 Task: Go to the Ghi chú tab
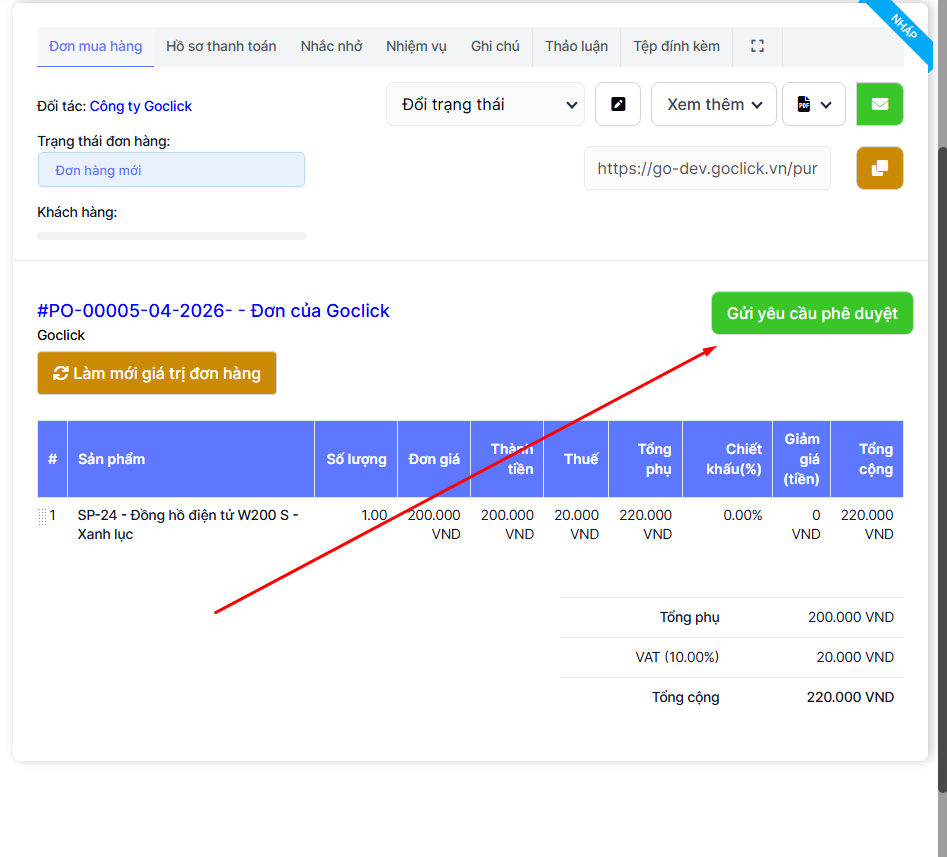[x=495, y=46]
